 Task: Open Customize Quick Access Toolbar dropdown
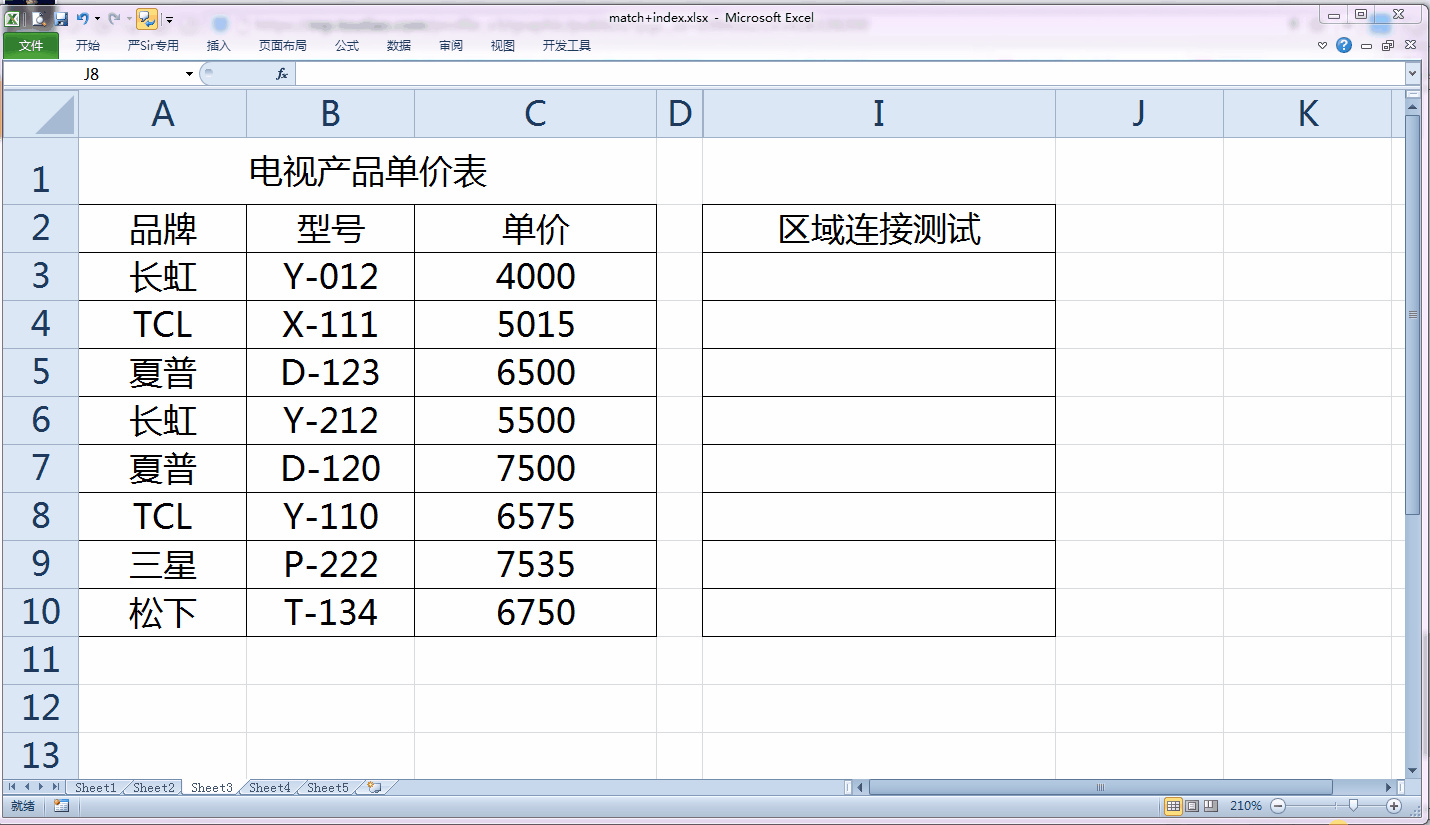(x=169, y=19)
